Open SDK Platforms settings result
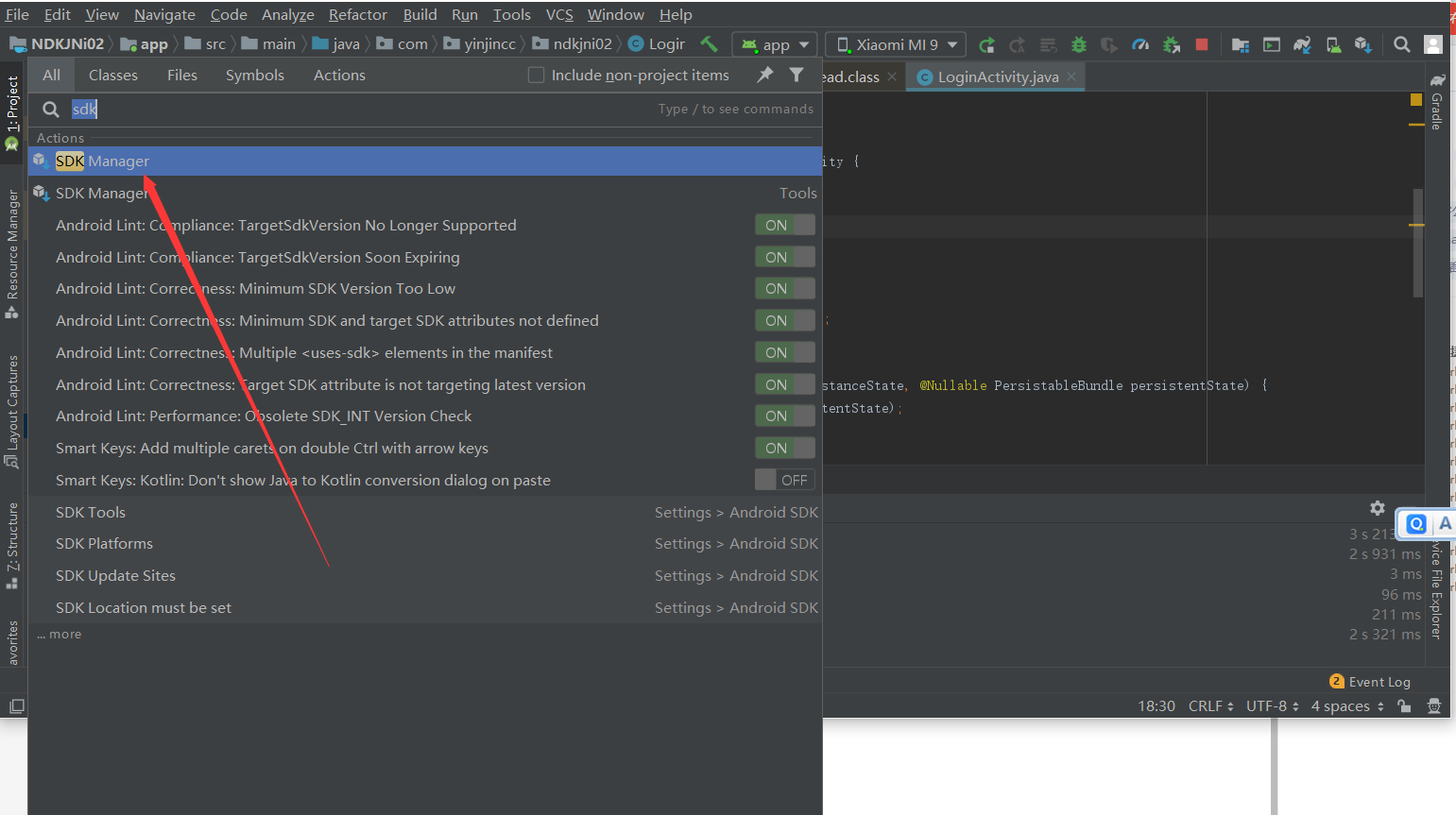1456x815 pixels. tap(425, 543)
